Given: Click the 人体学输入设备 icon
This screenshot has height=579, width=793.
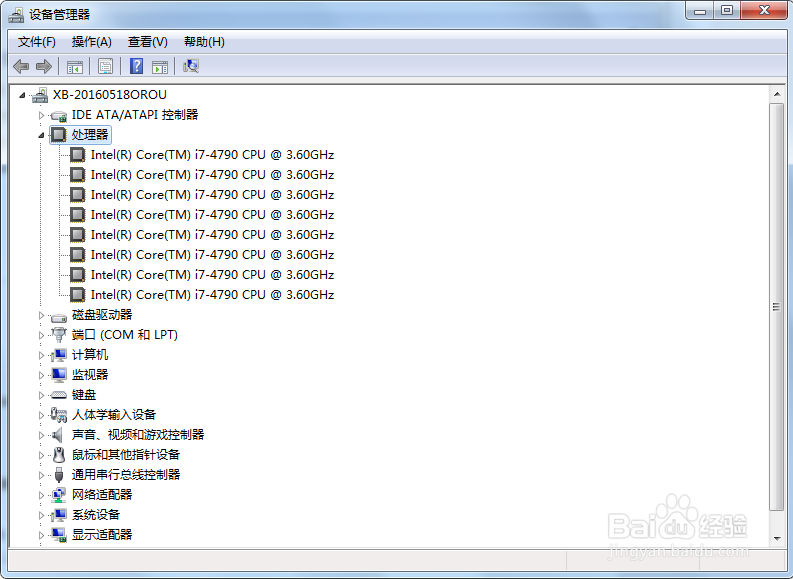Looking at the screenshot, I should point(59,415).
